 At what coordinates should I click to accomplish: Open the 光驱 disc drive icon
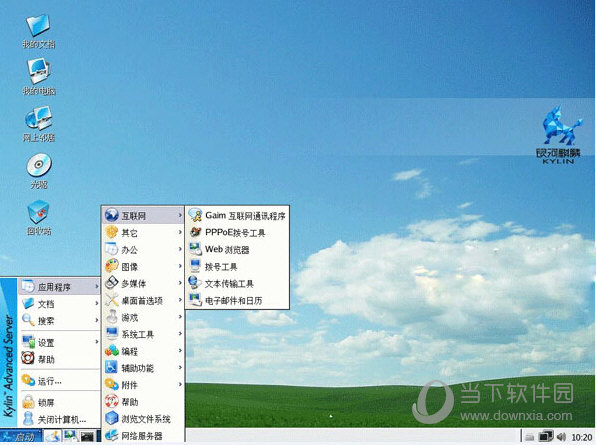click(x=39, y=171)
